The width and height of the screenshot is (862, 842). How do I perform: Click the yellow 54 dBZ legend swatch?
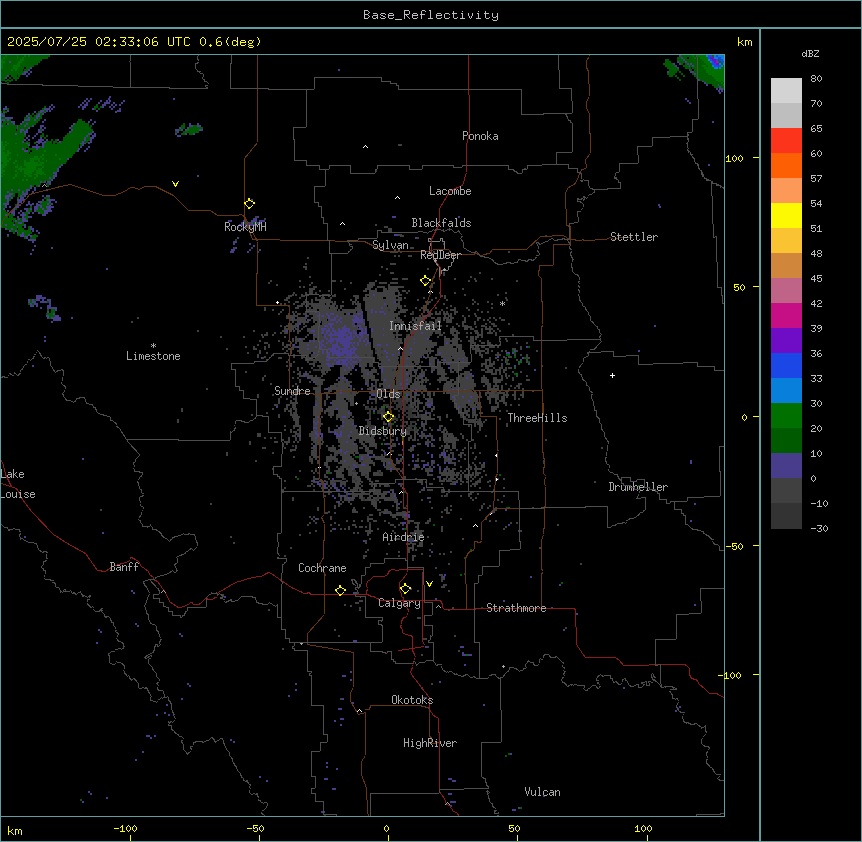(x=786, y=215)
